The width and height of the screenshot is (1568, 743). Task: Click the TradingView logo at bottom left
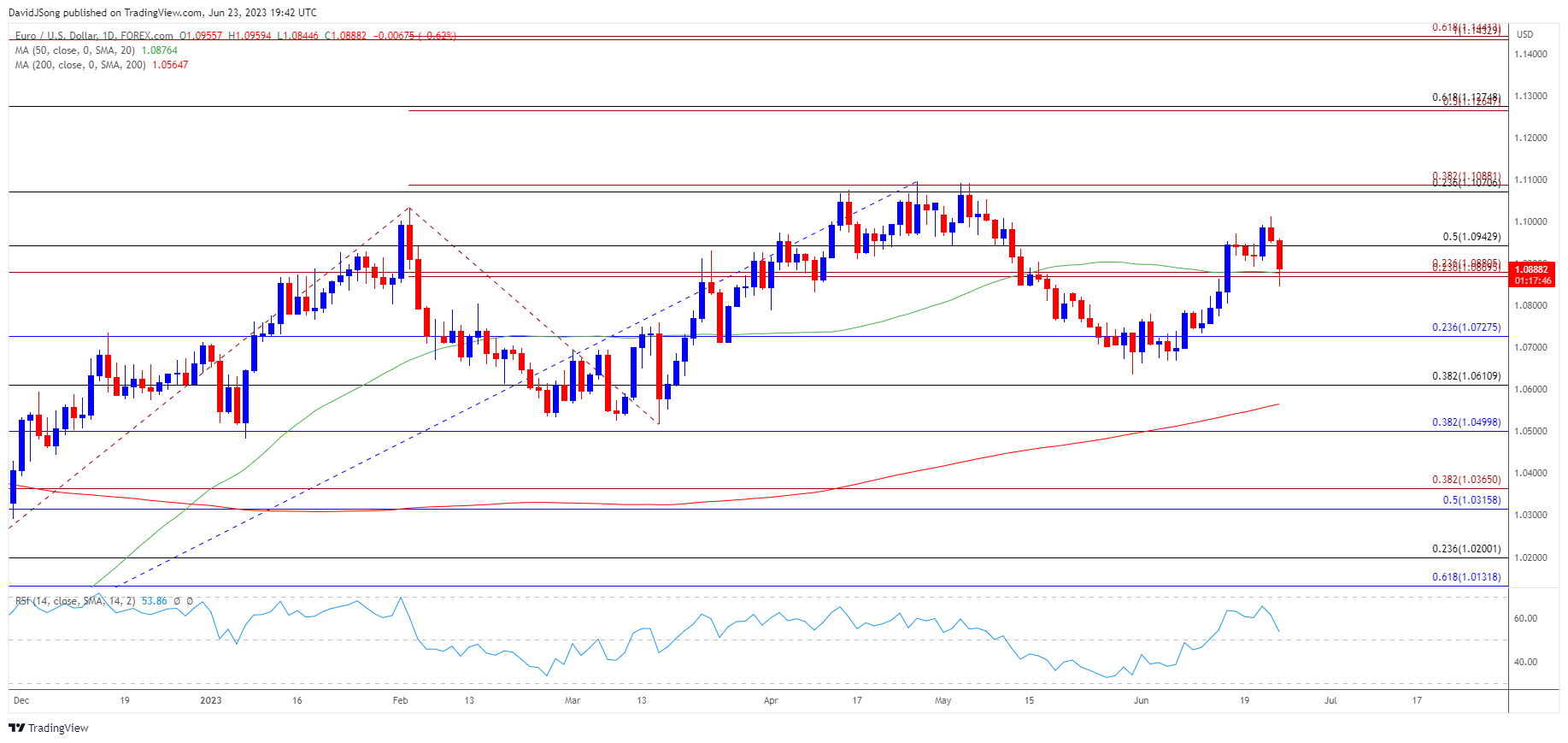pyautogui.click(x=48, y=728)
